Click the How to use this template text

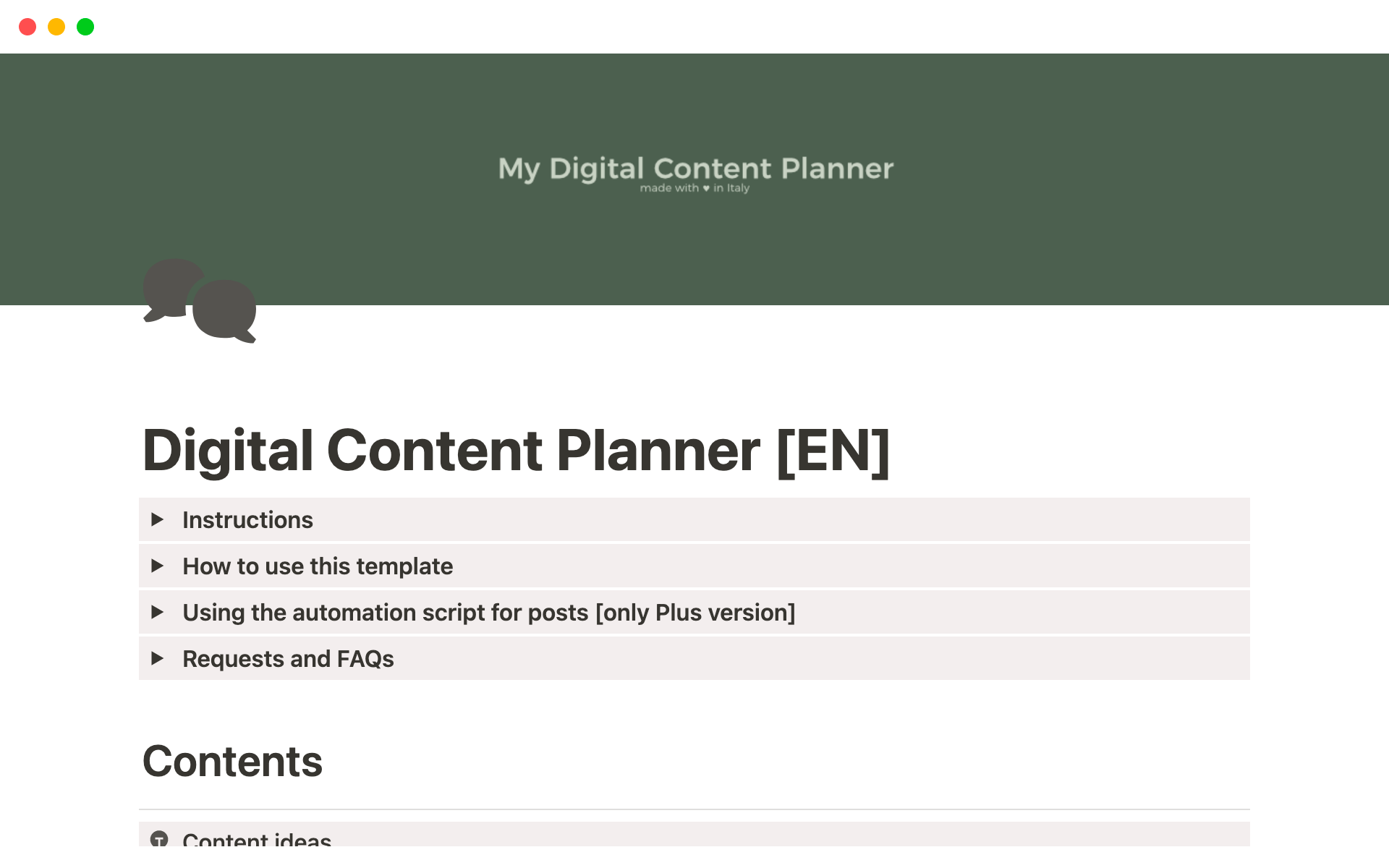coord(318,566)
